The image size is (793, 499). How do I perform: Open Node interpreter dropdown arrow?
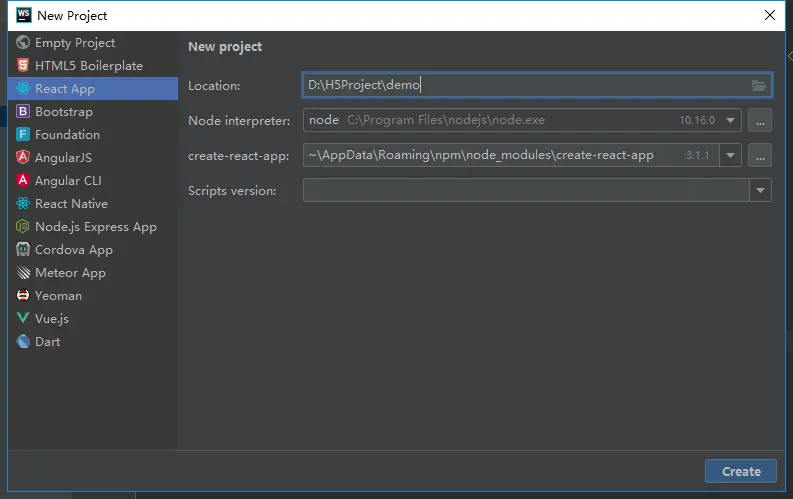[x=730, y=120]
